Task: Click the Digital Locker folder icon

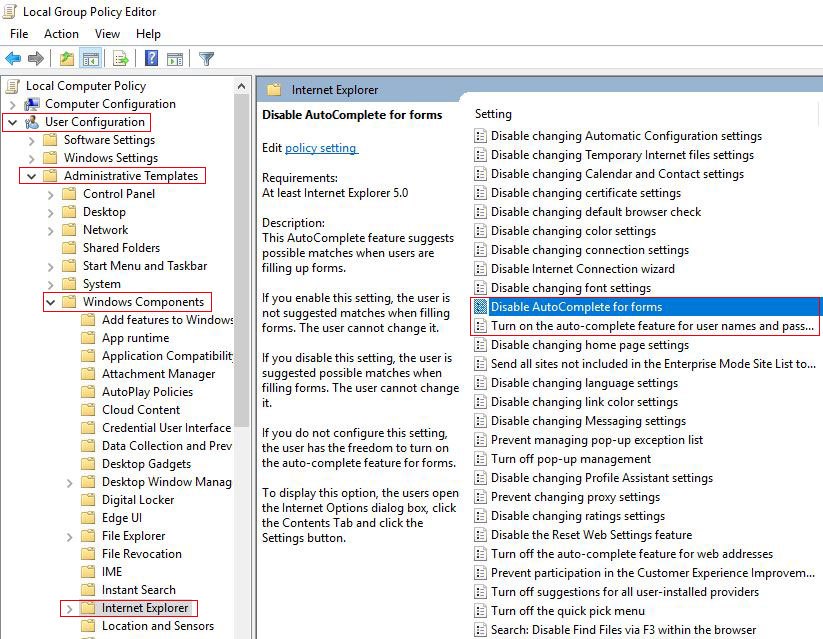Action: (x=88, y=499)
